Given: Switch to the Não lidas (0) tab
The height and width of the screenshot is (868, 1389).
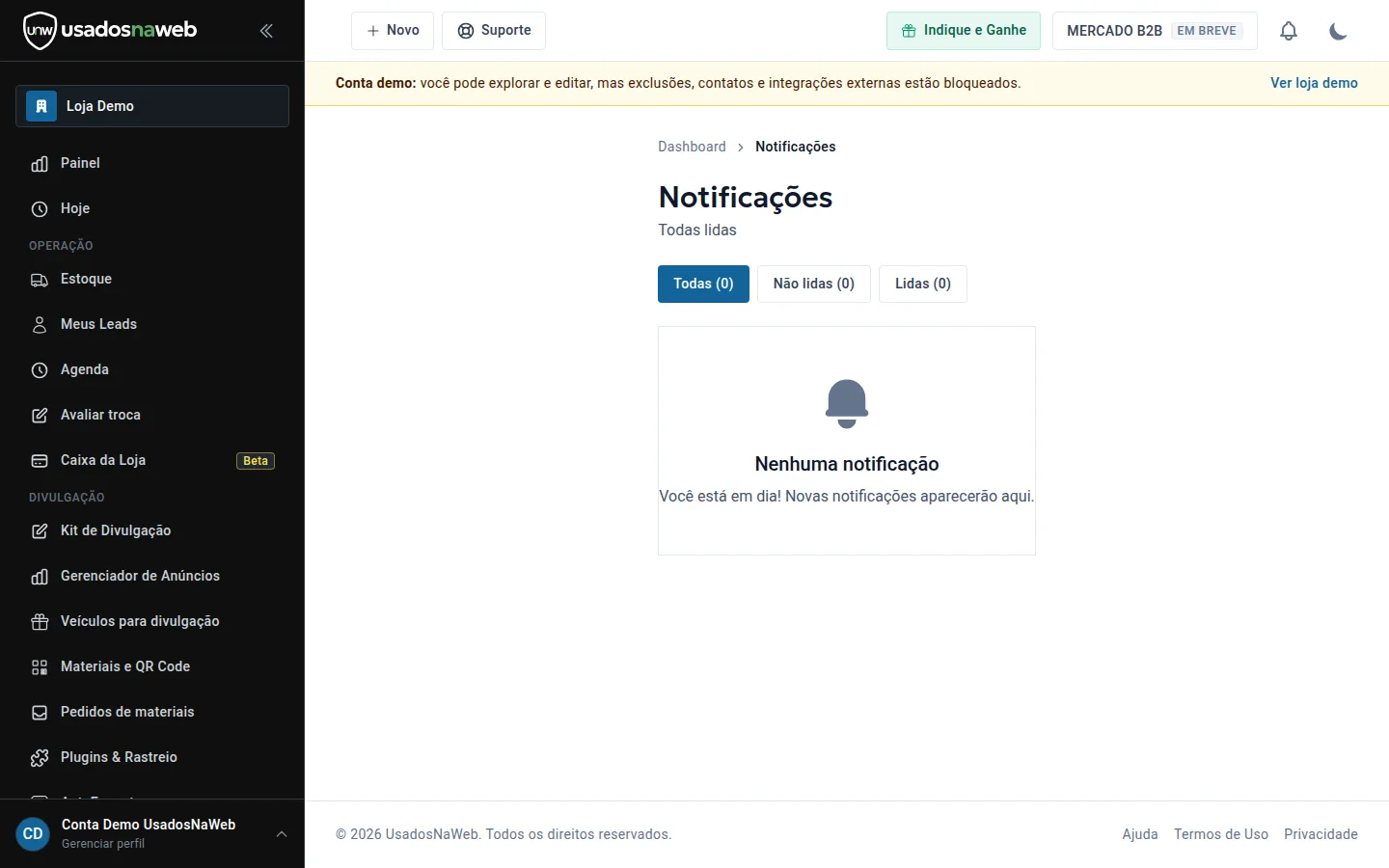Looking at the screenshot, I should [x=814, y=284].
